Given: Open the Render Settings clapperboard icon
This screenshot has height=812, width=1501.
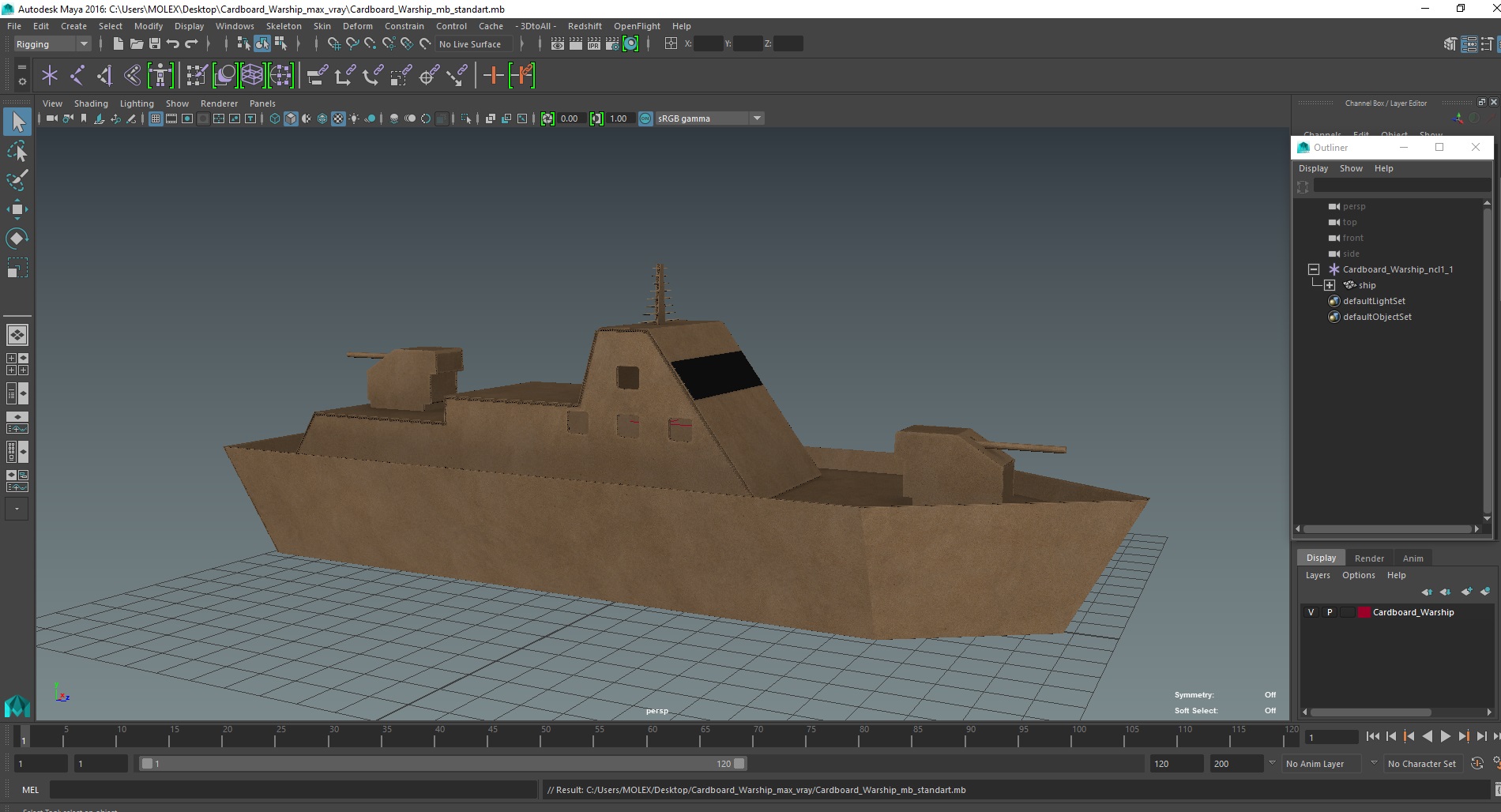Looking at the screenshot, I should pyautogui.click(x=612, y=44).
